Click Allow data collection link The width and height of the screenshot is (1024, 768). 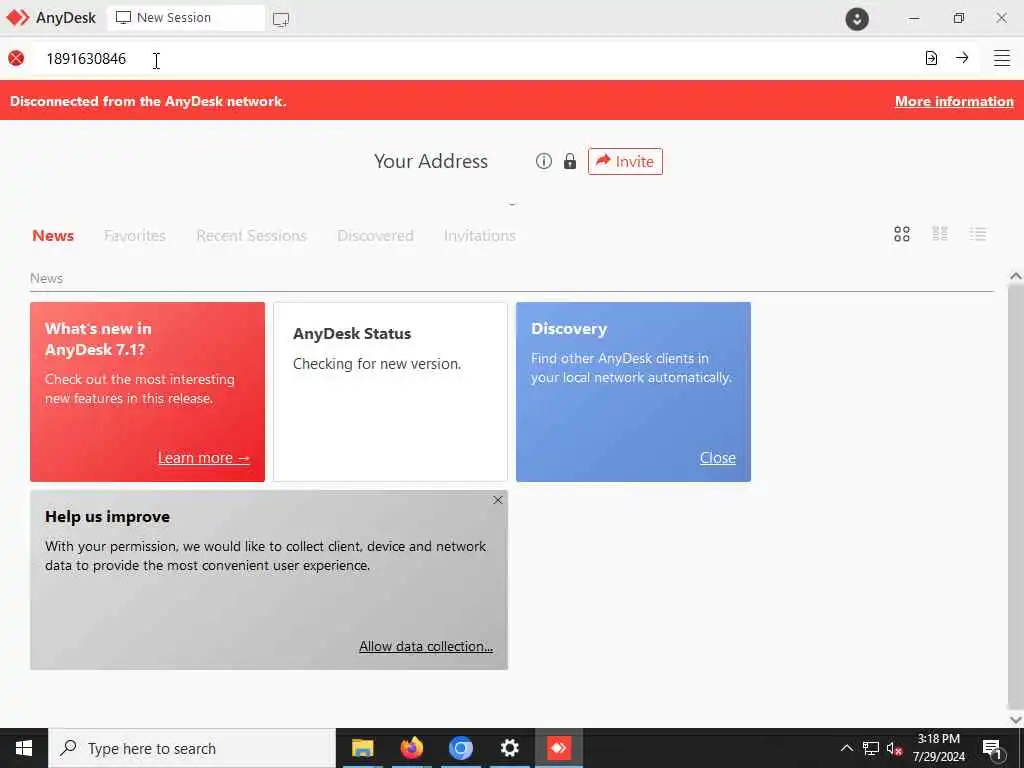coord(426,646)
